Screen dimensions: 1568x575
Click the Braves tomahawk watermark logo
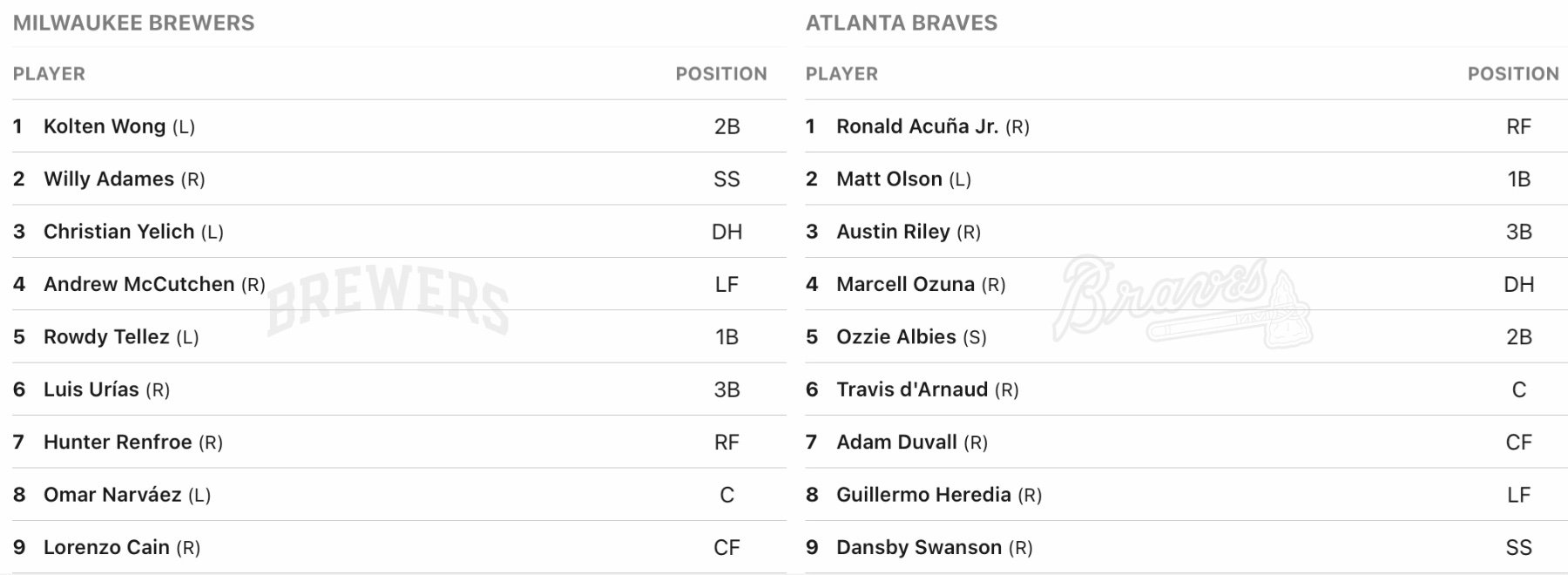pos(1182,301)
